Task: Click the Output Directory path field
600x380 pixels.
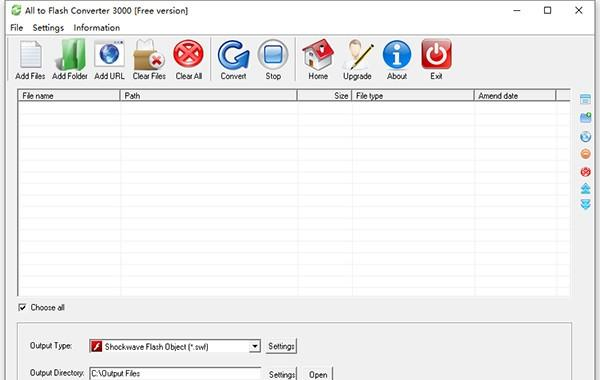Action: 175,373
